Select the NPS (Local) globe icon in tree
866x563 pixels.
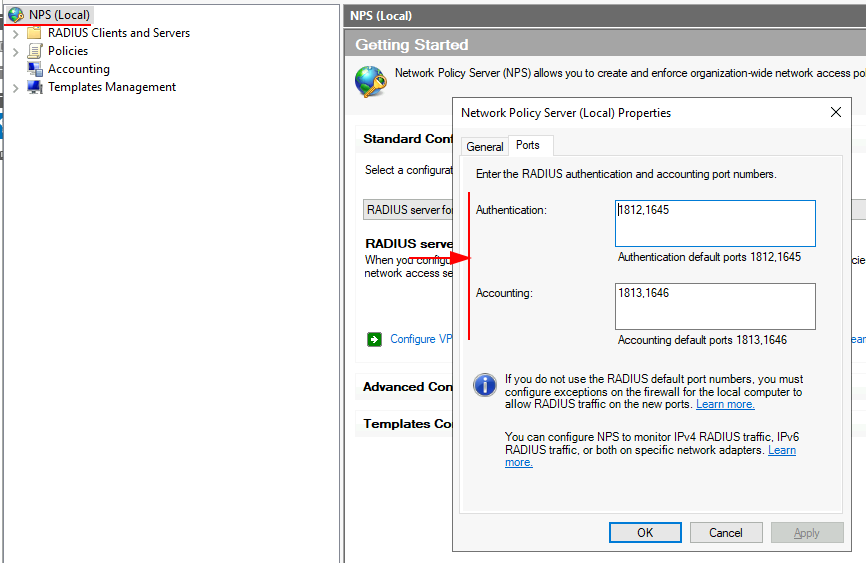coord(16,15)
